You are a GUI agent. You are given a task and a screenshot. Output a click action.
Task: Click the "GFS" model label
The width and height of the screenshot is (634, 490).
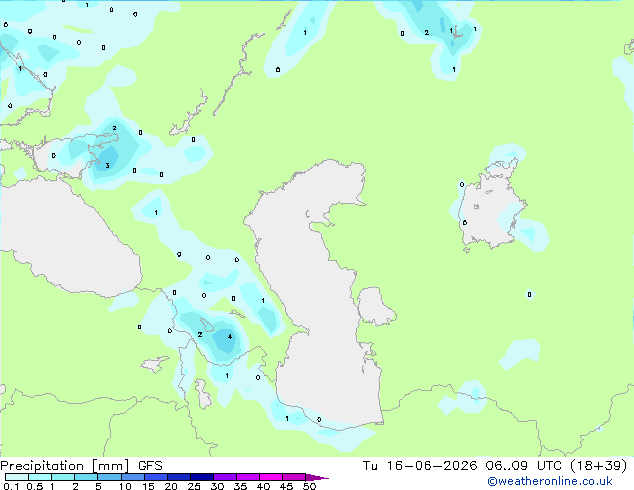[150, 466]
